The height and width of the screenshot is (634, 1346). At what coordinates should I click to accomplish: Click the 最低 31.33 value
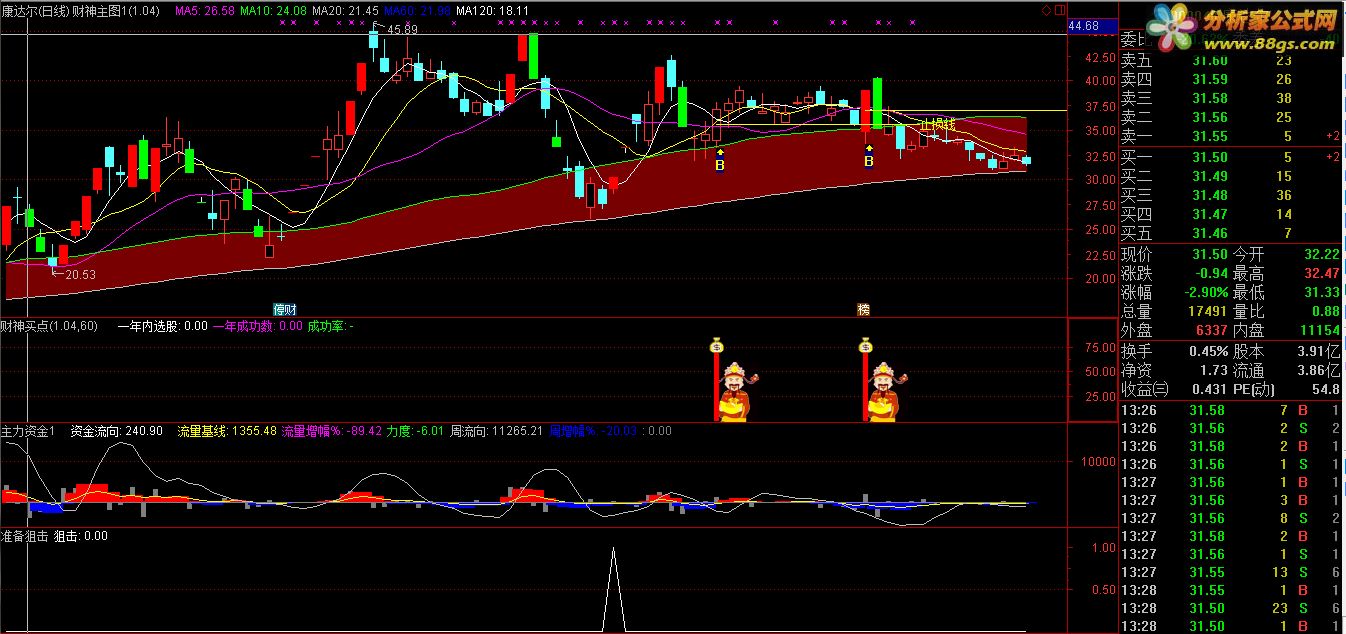click(x=1320, y=293)
